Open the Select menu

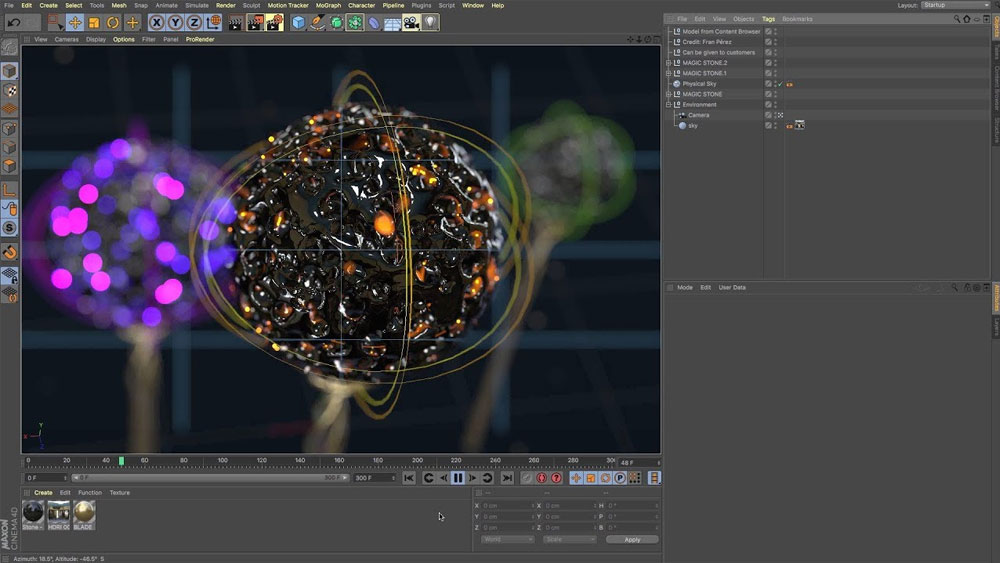tap(73, 5)
